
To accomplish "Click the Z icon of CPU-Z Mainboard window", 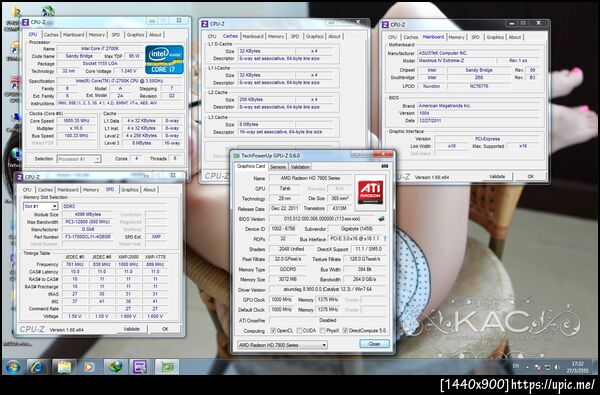I will tap(385, 24).
